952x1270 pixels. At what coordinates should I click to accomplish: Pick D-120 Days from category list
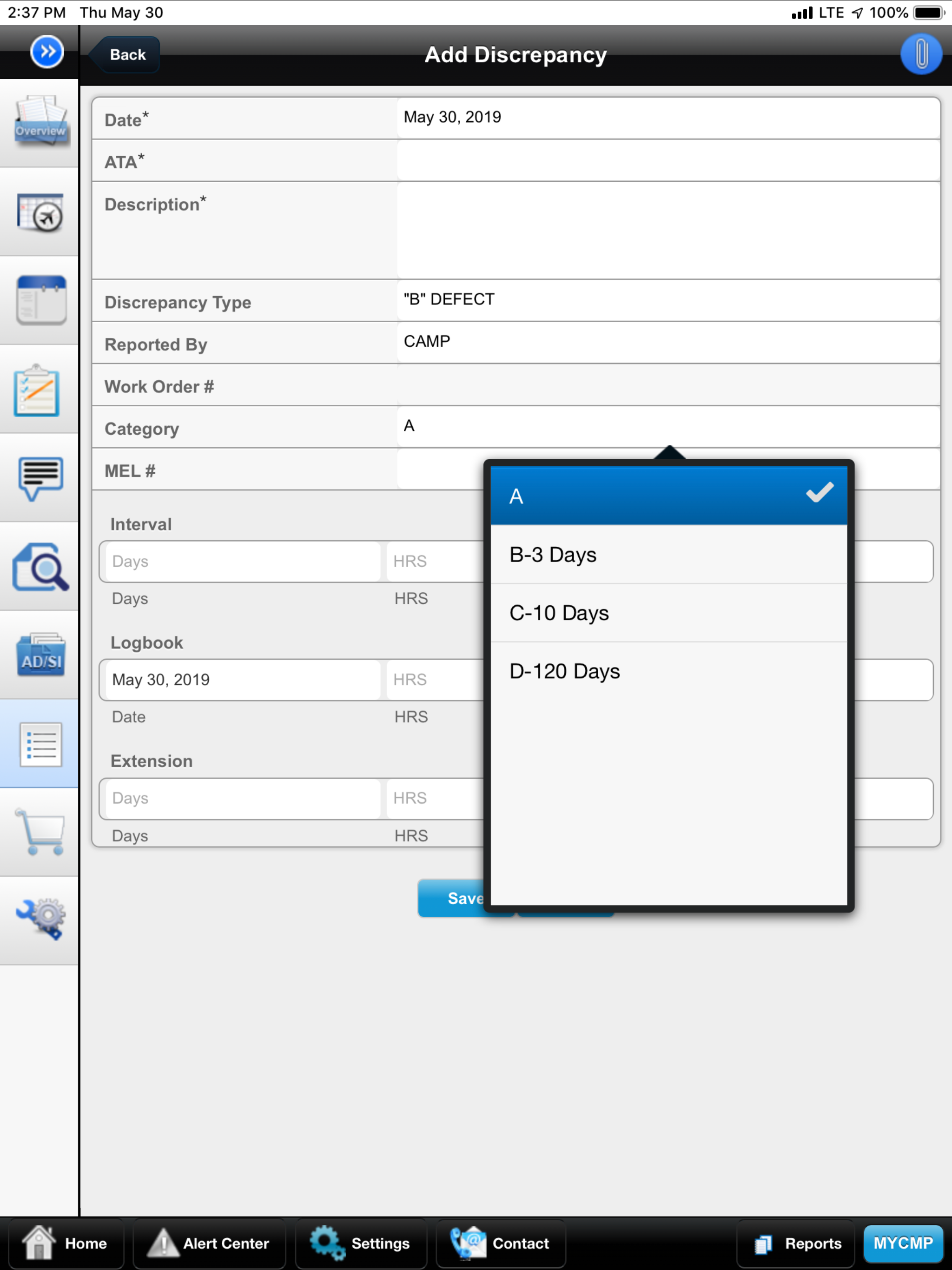click(x=668, y=671)
